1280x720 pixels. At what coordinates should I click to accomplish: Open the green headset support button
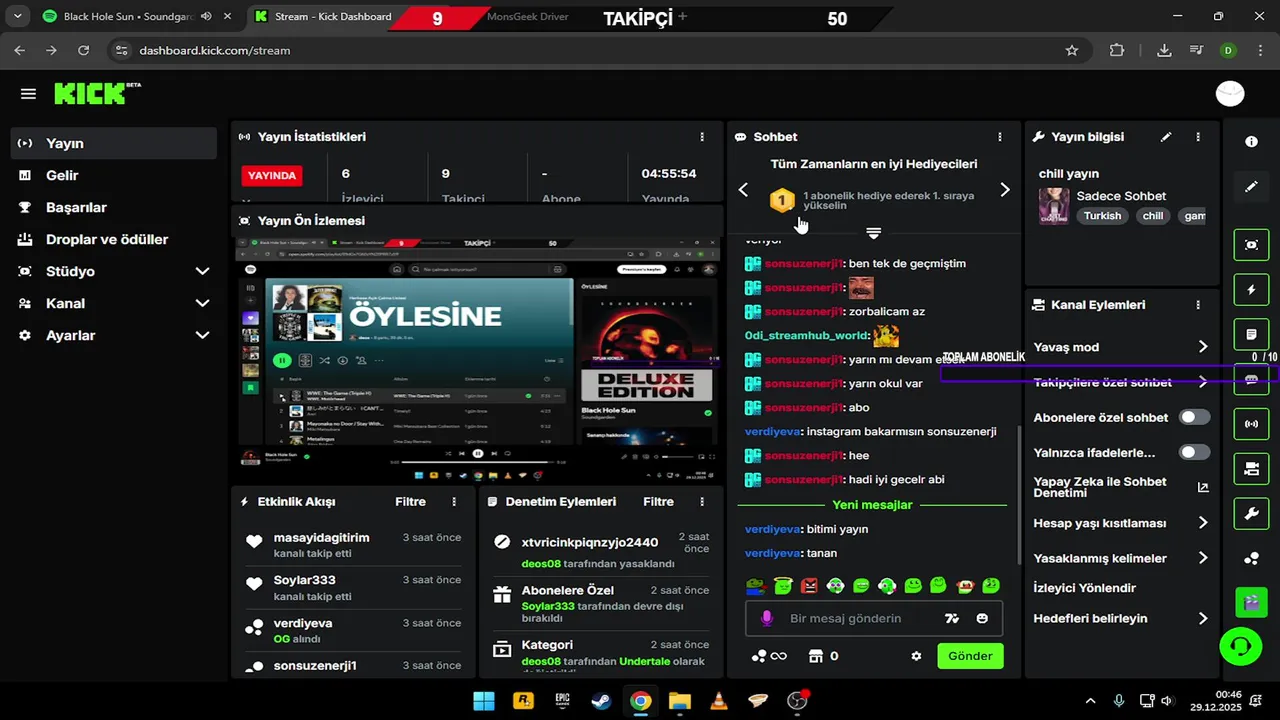(1241, 646)
